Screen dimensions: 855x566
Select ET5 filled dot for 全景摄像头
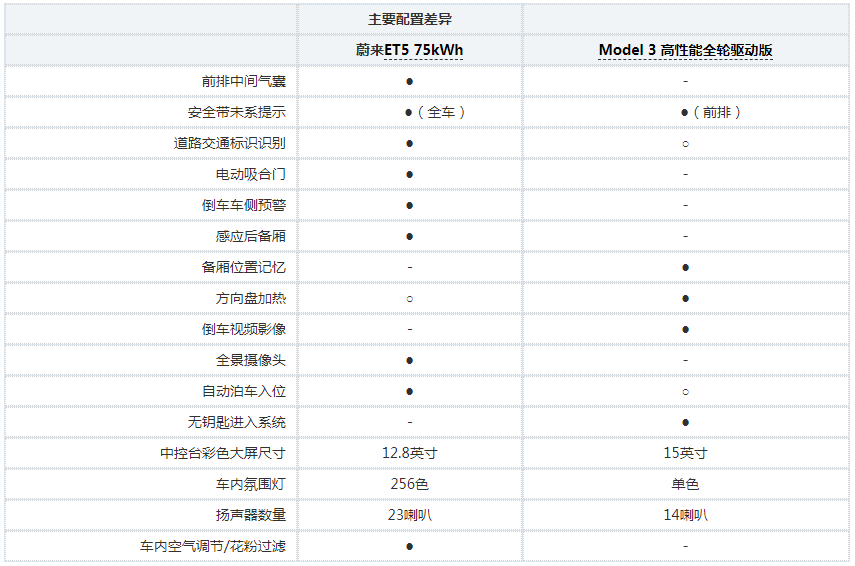click(410, 361)
